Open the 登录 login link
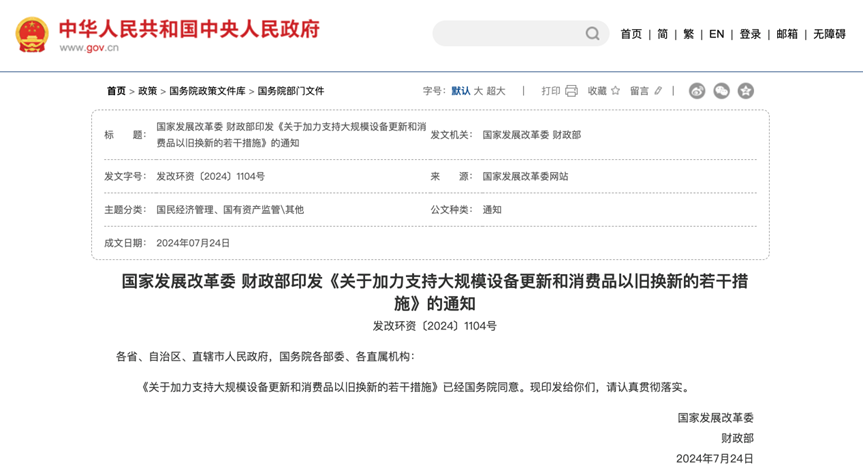 (x=750, y=34)
